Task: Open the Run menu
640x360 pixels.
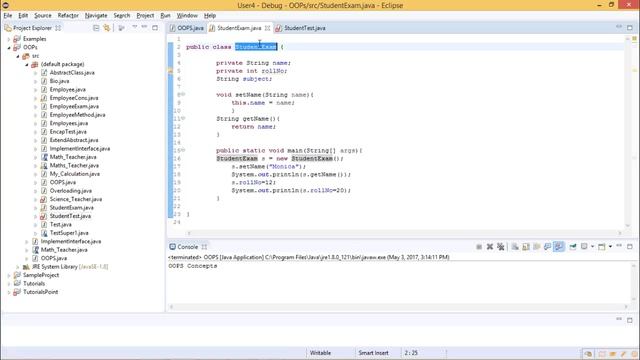Action: tap(165, 16)
